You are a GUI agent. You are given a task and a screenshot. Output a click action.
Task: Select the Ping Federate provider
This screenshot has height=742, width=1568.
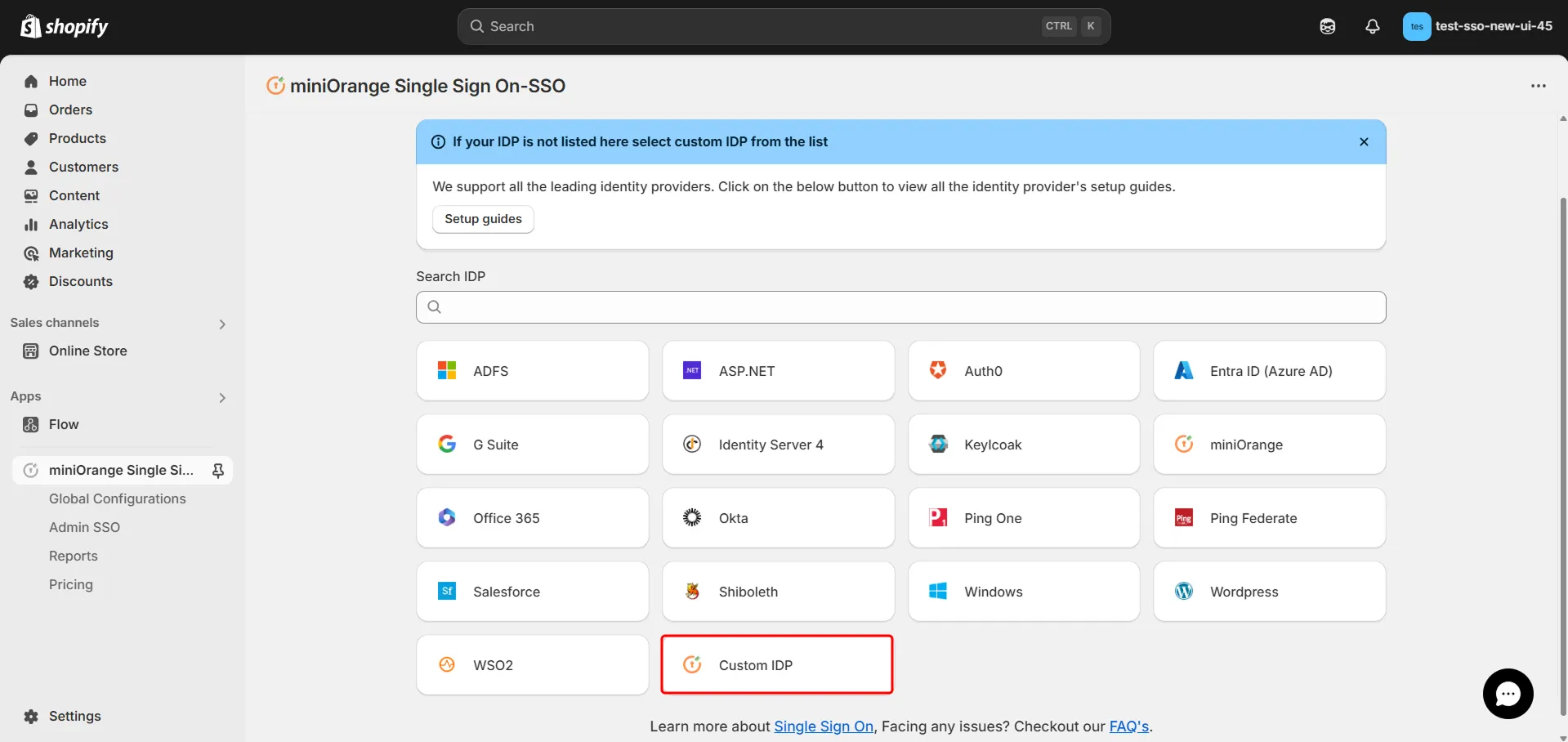(1269, 518)
